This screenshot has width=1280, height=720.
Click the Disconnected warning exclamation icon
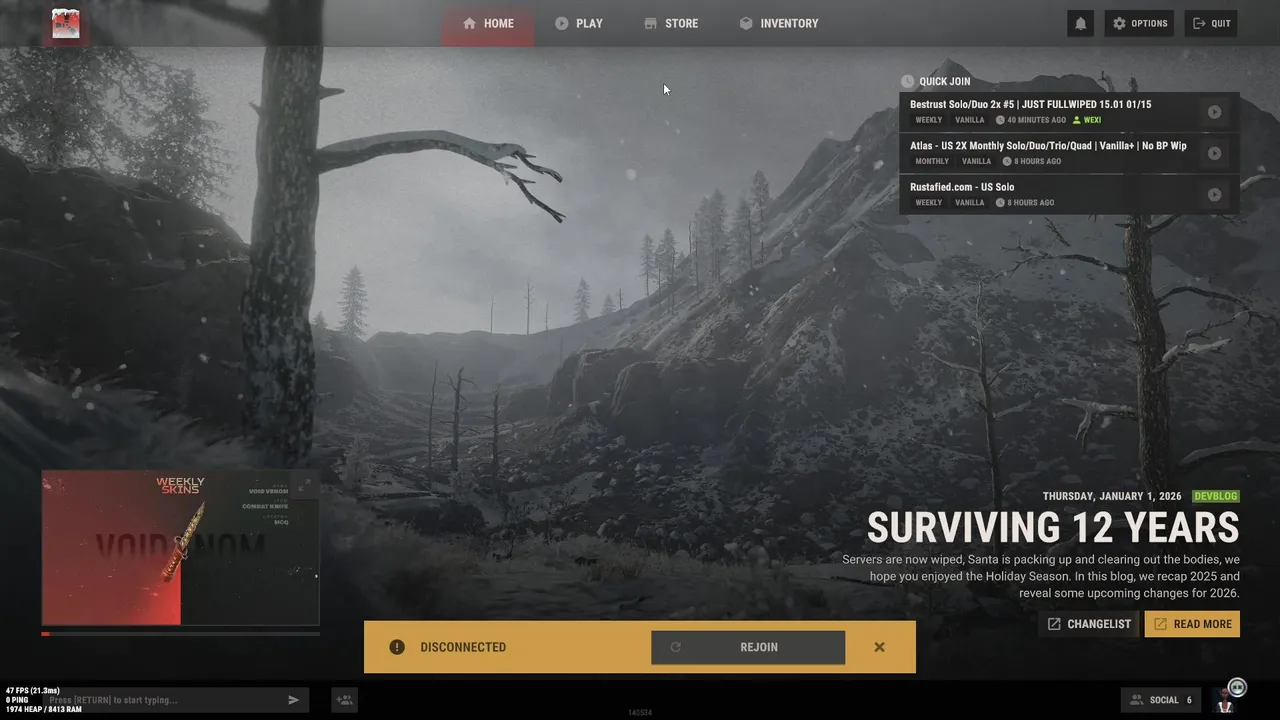[397, 647]
